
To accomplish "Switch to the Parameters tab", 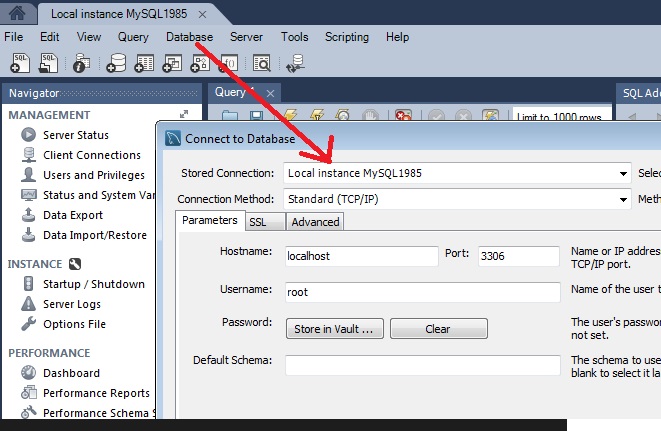I will (210, 221).
